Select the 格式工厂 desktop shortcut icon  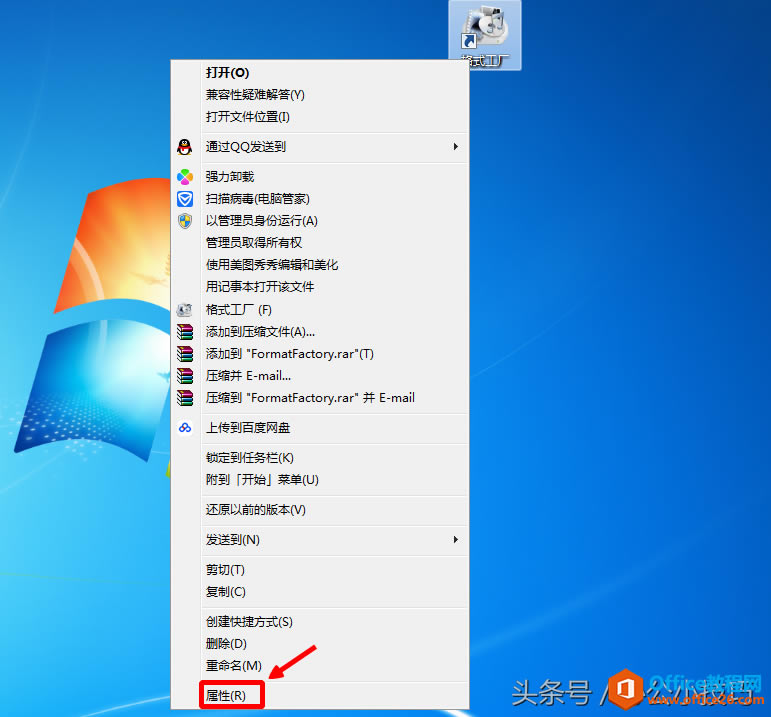tap(485, 35)
